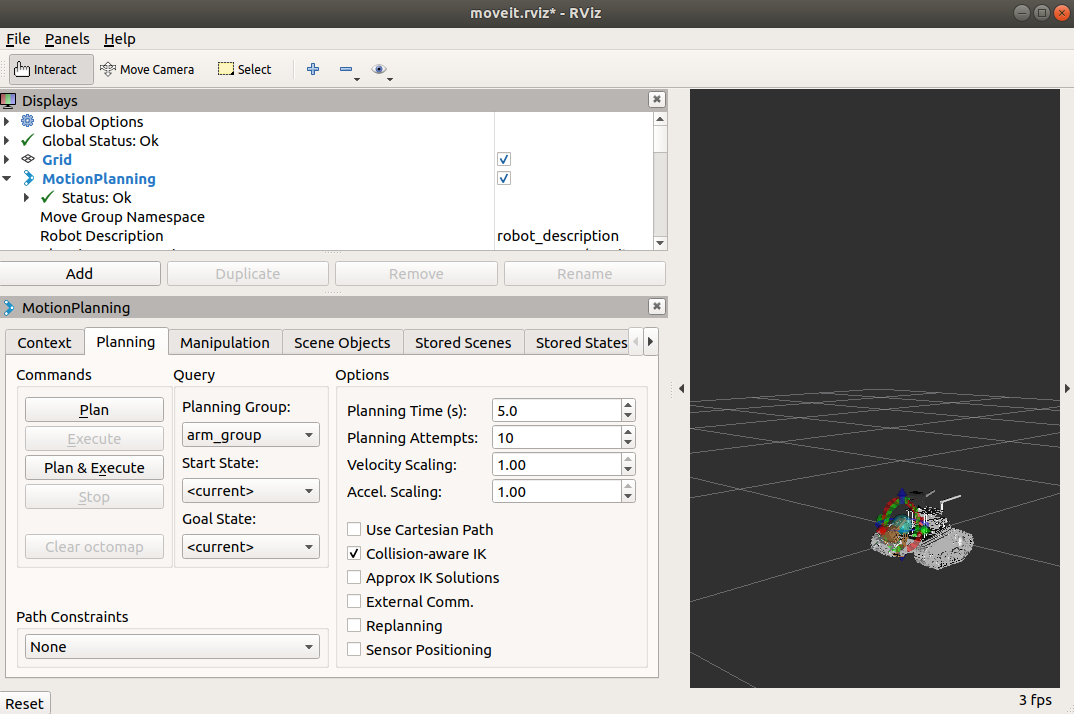This screenshot has height=714, width=1074.
Task: Click the Planning Time input field
Action: coord(556,410)
